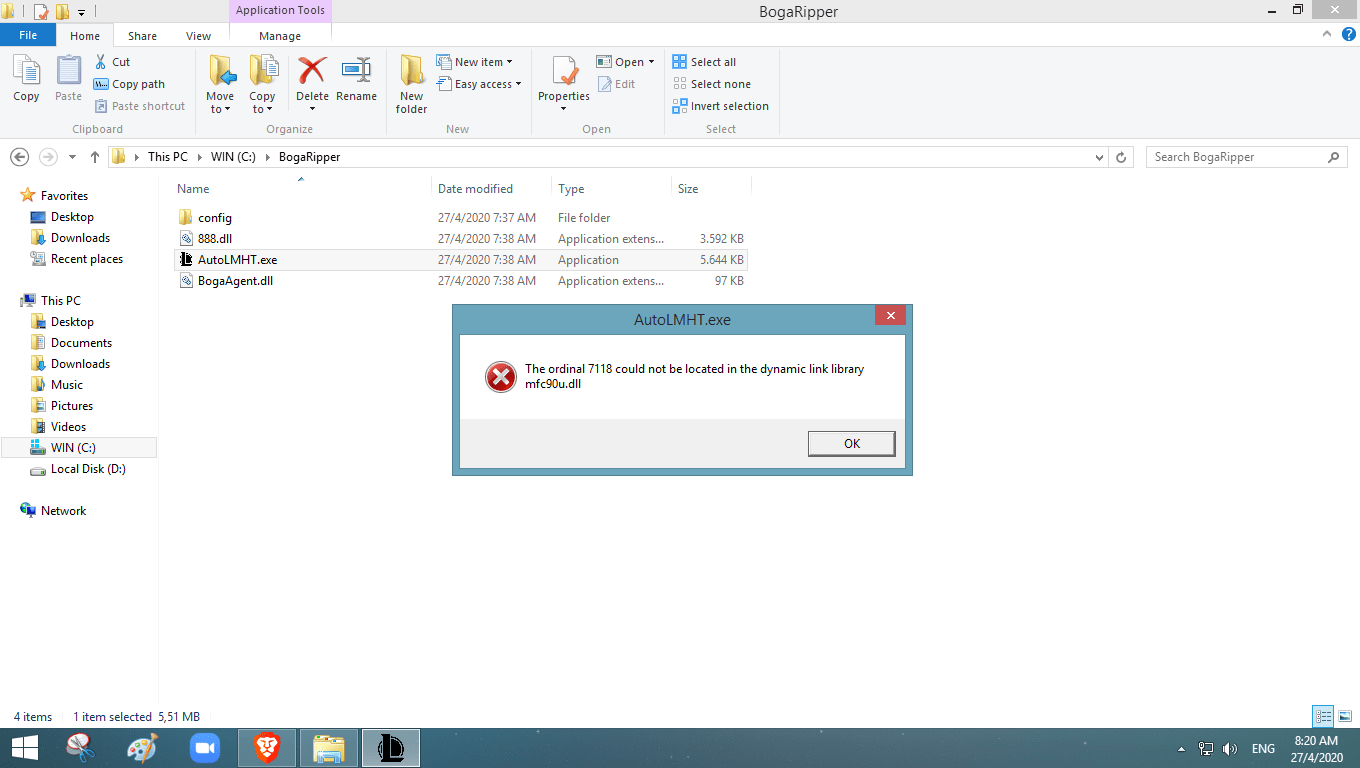Open Zoom from the taskbar
The width and height of the screenshot is (1360, 768).
pos(204,748)
